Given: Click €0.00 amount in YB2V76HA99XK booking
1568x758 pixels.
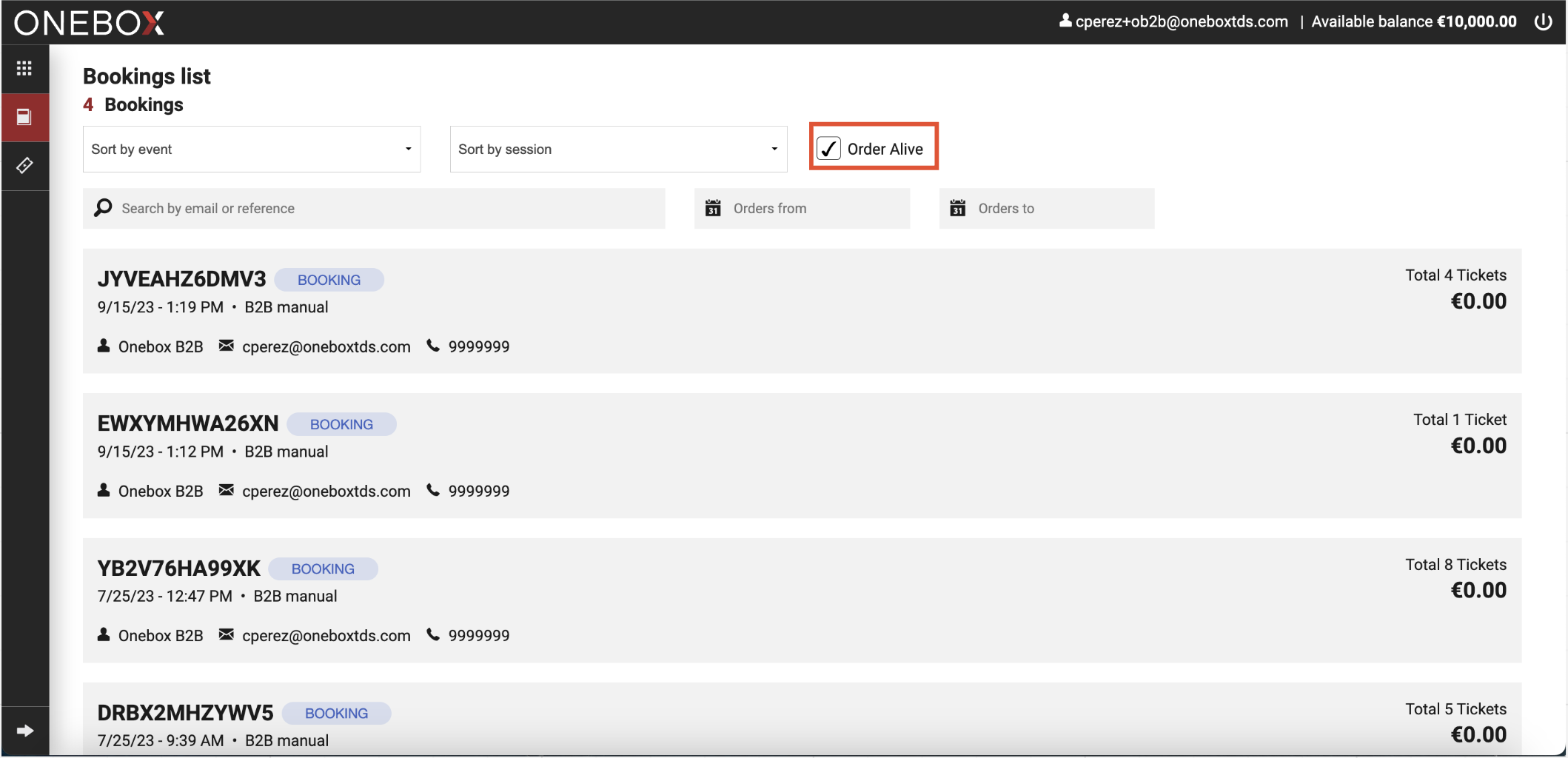Looking at the screenshot, I should [x=1478, y=590].
